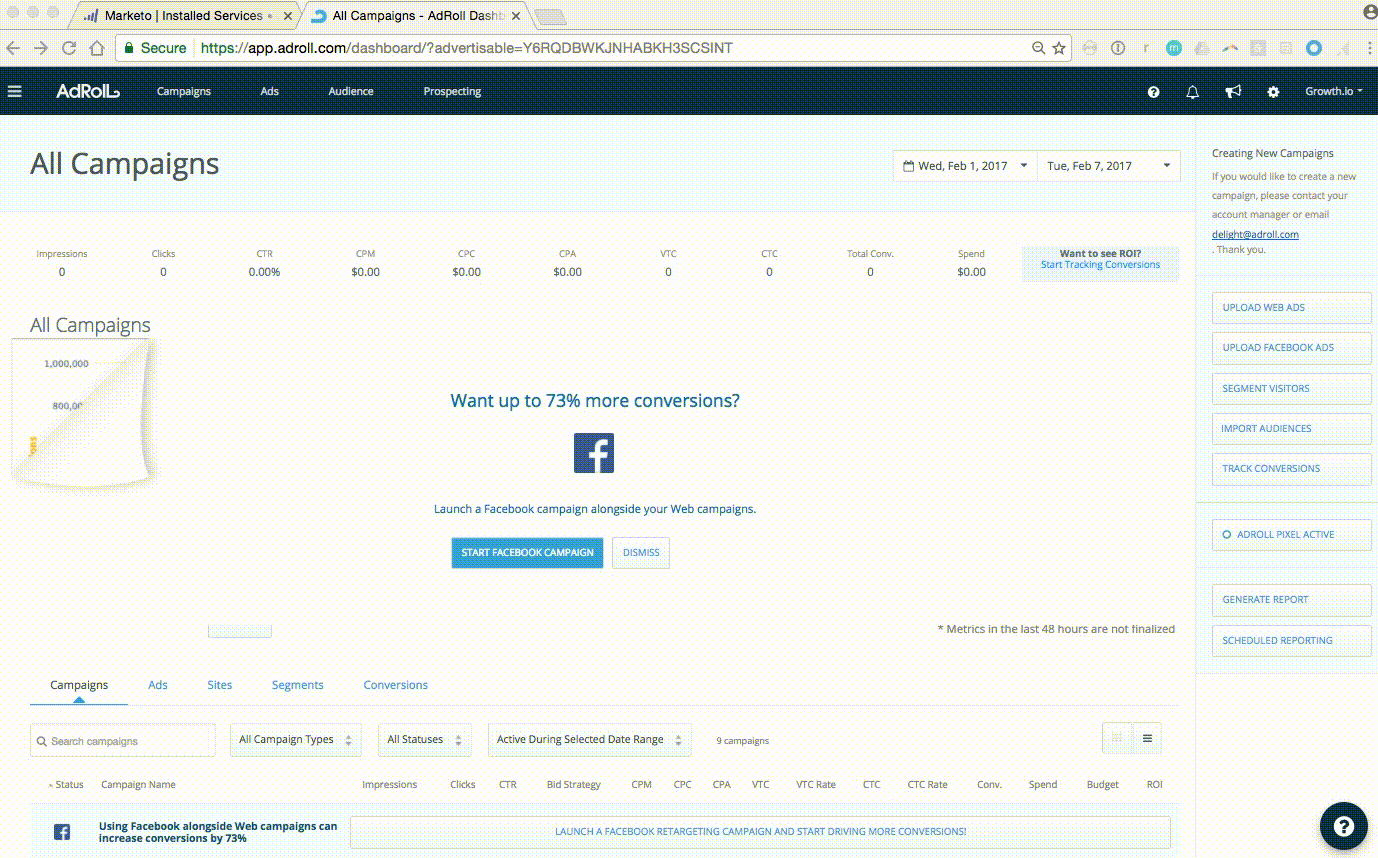Open the round help chat button

1344,826
